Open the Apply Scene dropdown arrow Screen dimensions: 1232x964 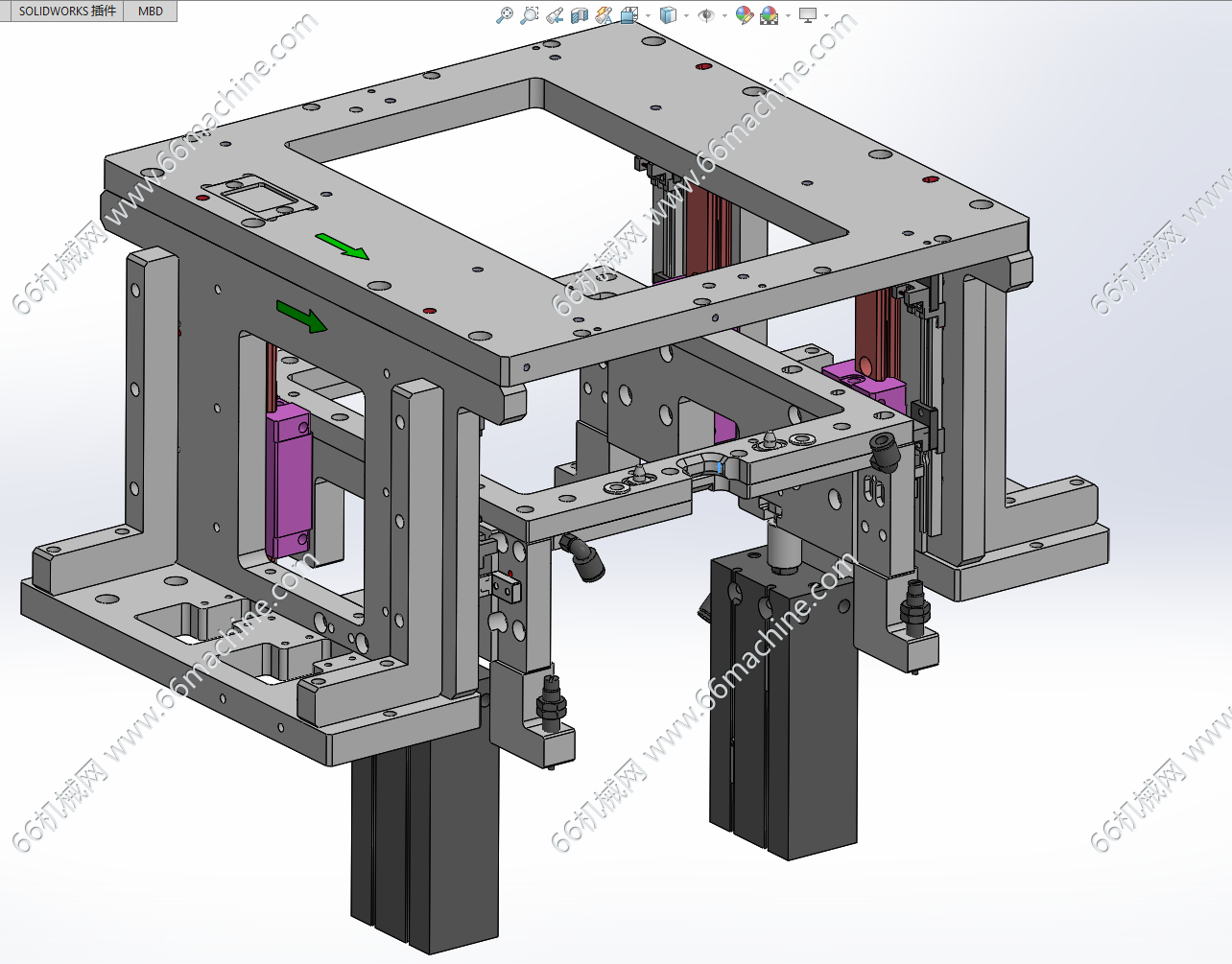(x=788, y=15)
